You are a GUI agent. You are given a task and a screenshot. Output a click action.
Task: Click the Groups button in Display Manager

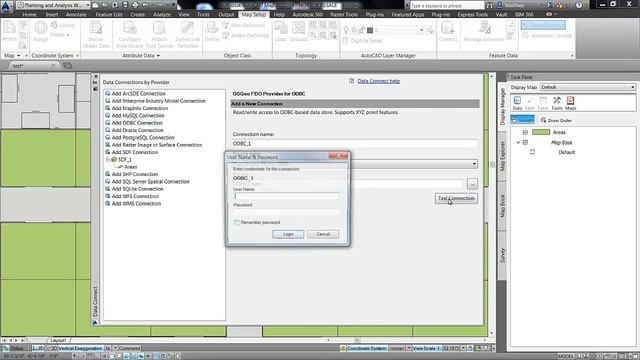click(x=522, y=120)
